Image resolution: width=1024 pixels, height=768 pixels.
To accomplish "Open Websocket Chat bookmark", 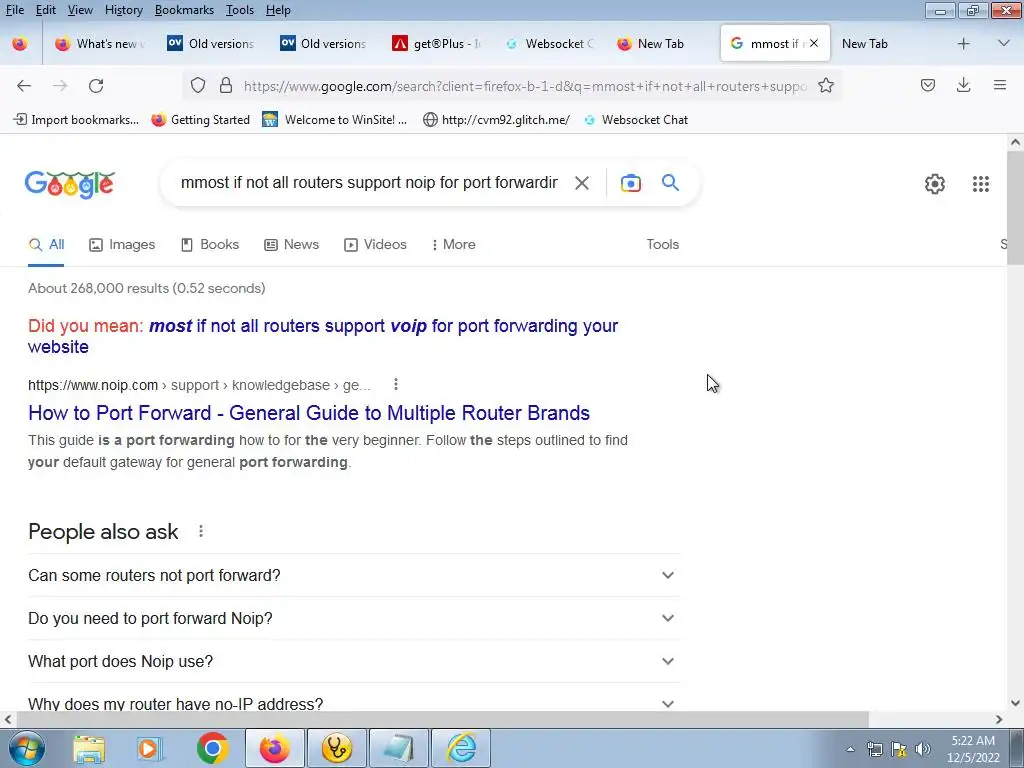I will [635, 120].
